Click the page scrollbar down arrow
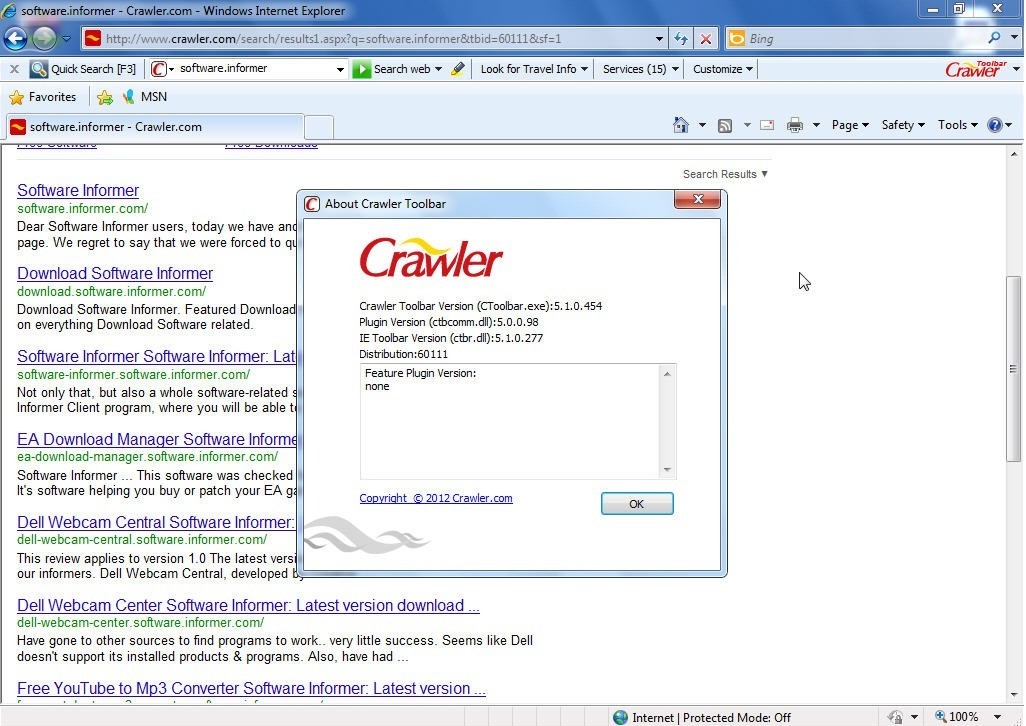Screen dimensions: 1026x726 click(1014, 695)
